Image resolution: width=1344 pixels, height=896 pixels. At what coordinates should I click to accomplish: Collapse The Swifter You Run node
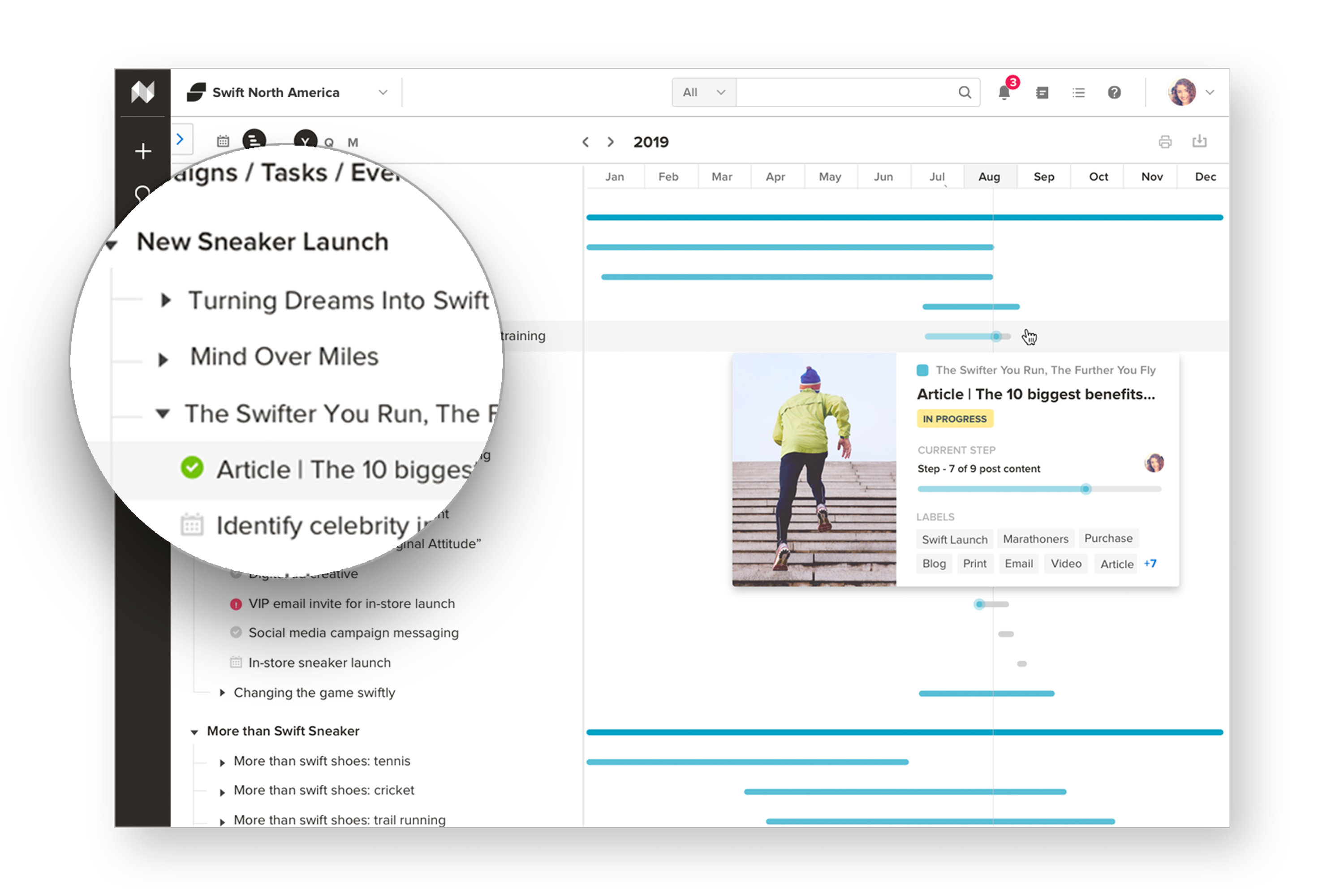(163, 413)
